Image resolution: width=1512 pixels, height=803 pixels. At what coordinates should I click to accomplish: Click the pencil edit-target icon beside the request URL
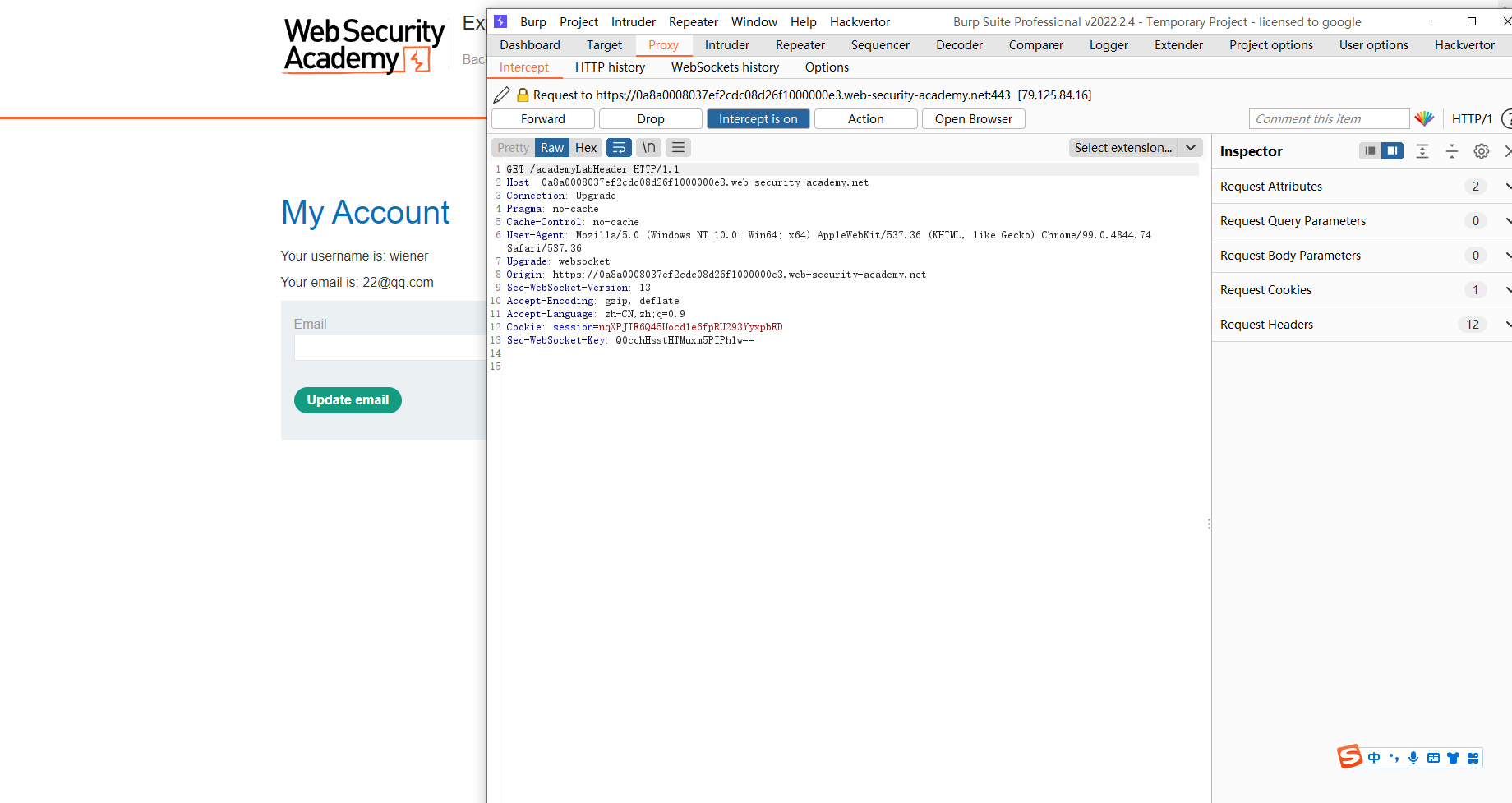click(502, 95)
